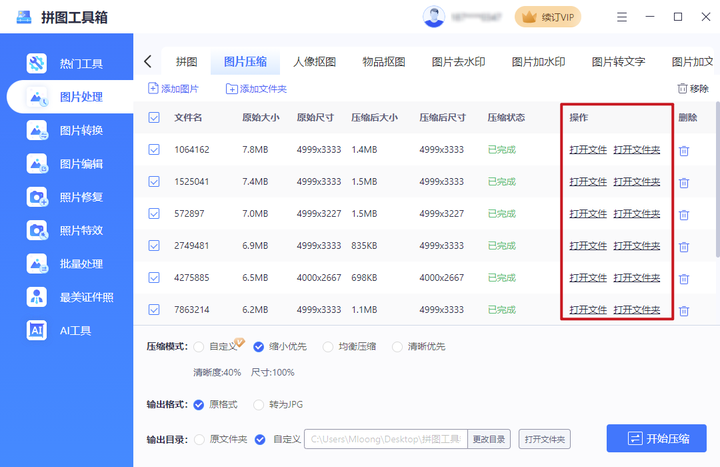Delete the 1525041 row with trash icon
The height and width of the screenshot is (467, 720).
click(684, 183)
